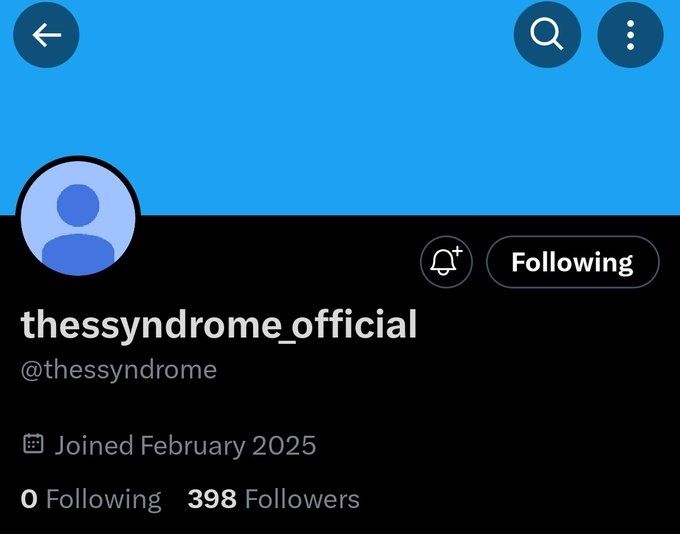The width and height of the screenshot is (680, 534).
Task: Open the blue header banner image
Action: click(x=340, y=108)
